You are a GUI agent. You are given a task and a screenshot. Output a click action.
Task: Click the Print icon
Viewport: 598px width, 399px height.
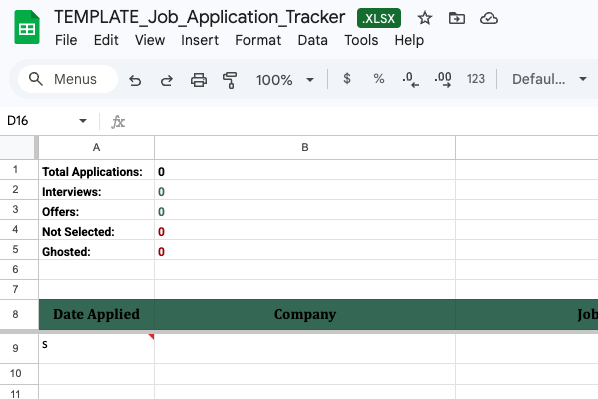tap(199, 80)
